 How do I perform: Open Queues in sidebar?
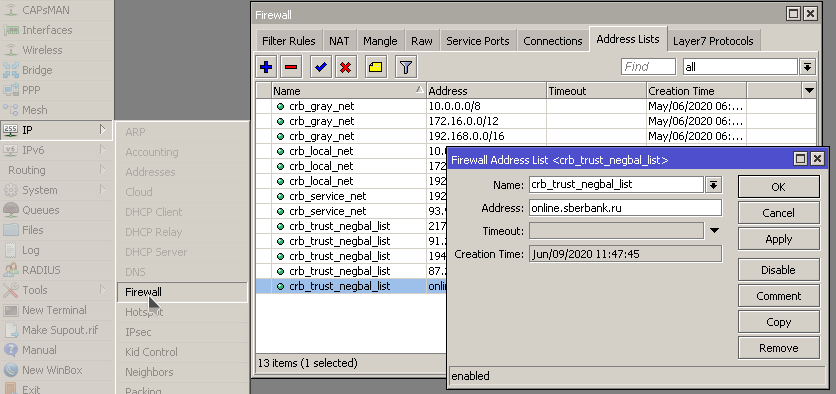tap(57, 210)
